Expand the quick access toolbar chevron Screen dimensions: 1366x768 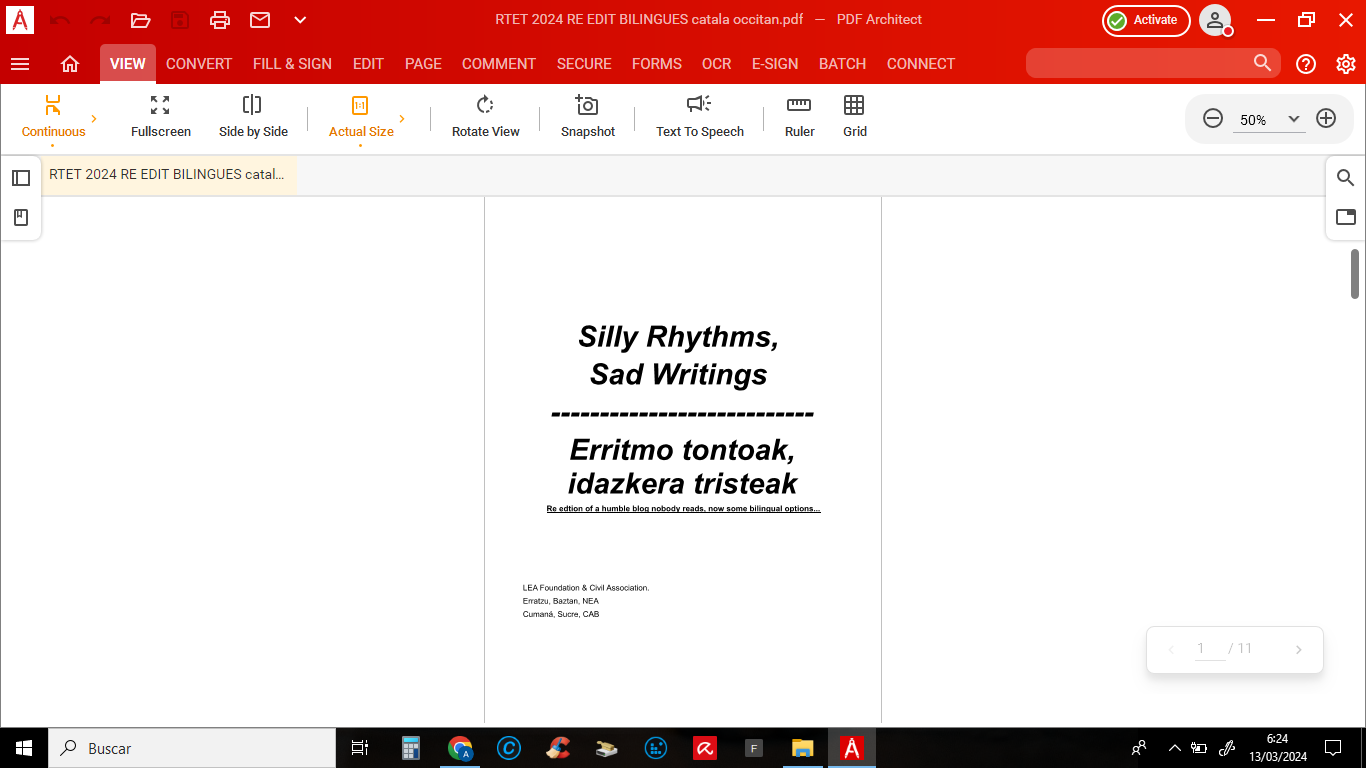[x=300, y=20]
